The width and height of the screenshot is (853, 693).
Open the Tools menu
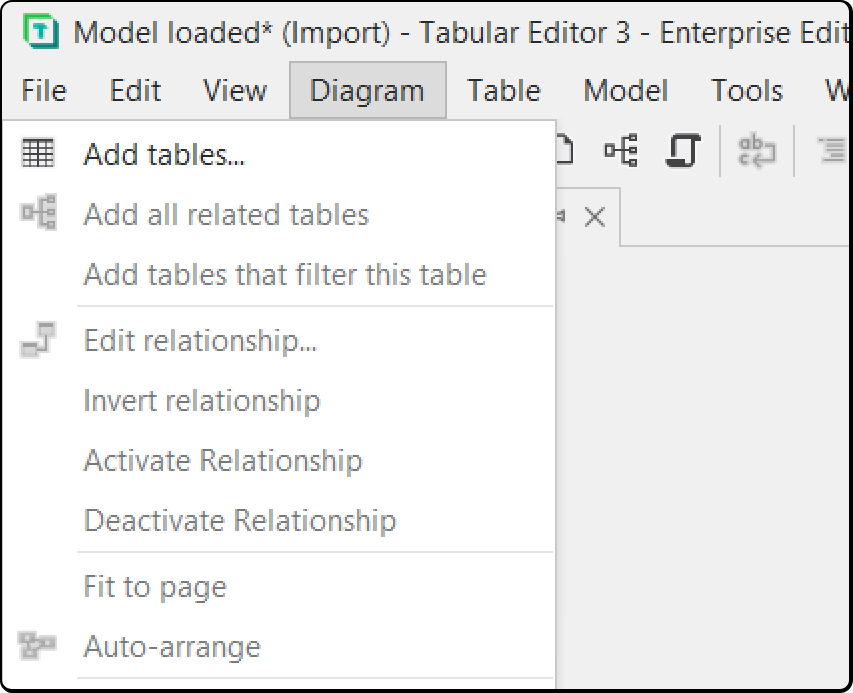click(747, 90)
